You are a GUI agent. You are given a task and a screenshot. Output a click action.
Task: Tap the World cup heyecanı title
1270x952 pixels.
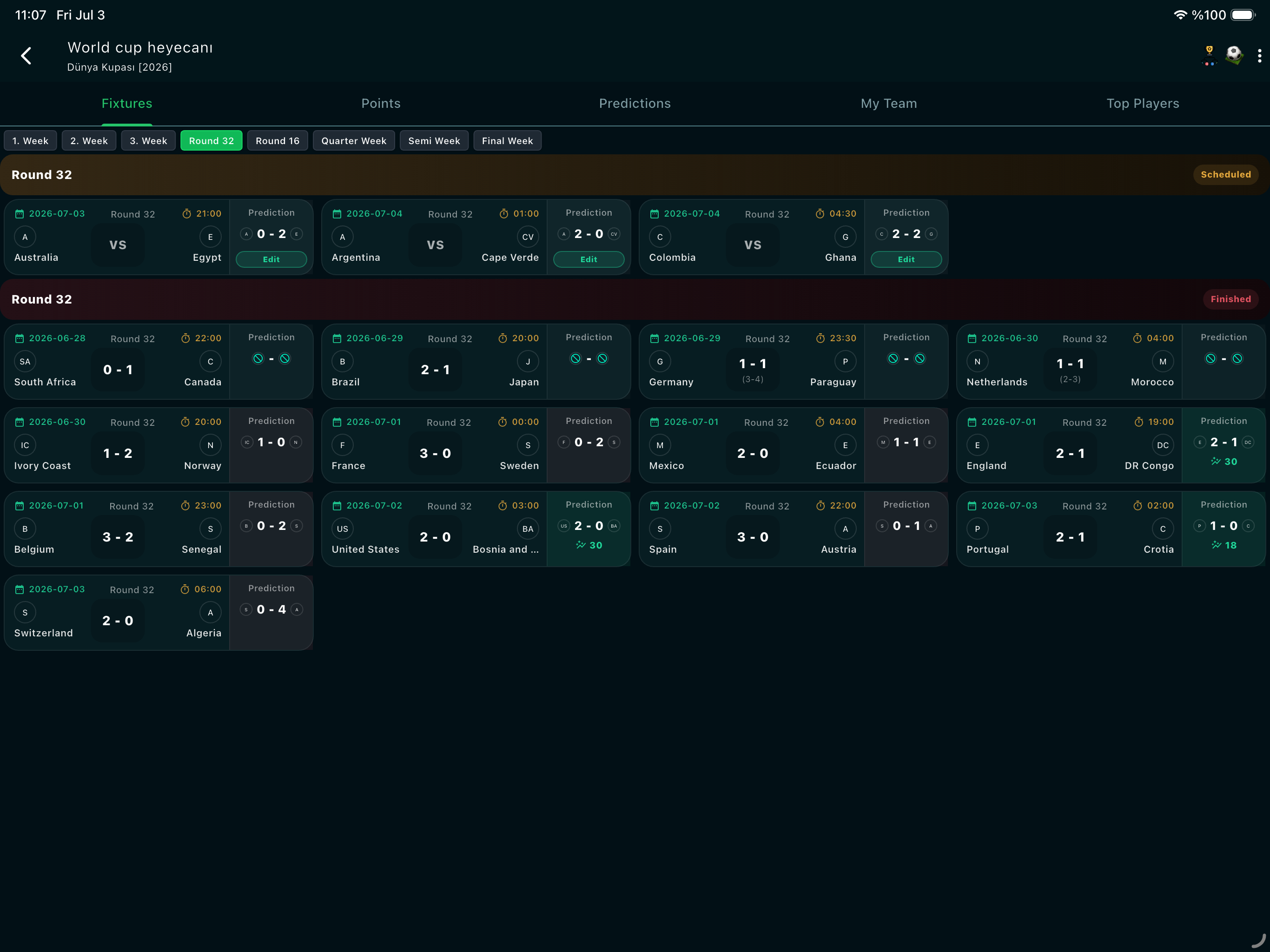click(140, 48)
